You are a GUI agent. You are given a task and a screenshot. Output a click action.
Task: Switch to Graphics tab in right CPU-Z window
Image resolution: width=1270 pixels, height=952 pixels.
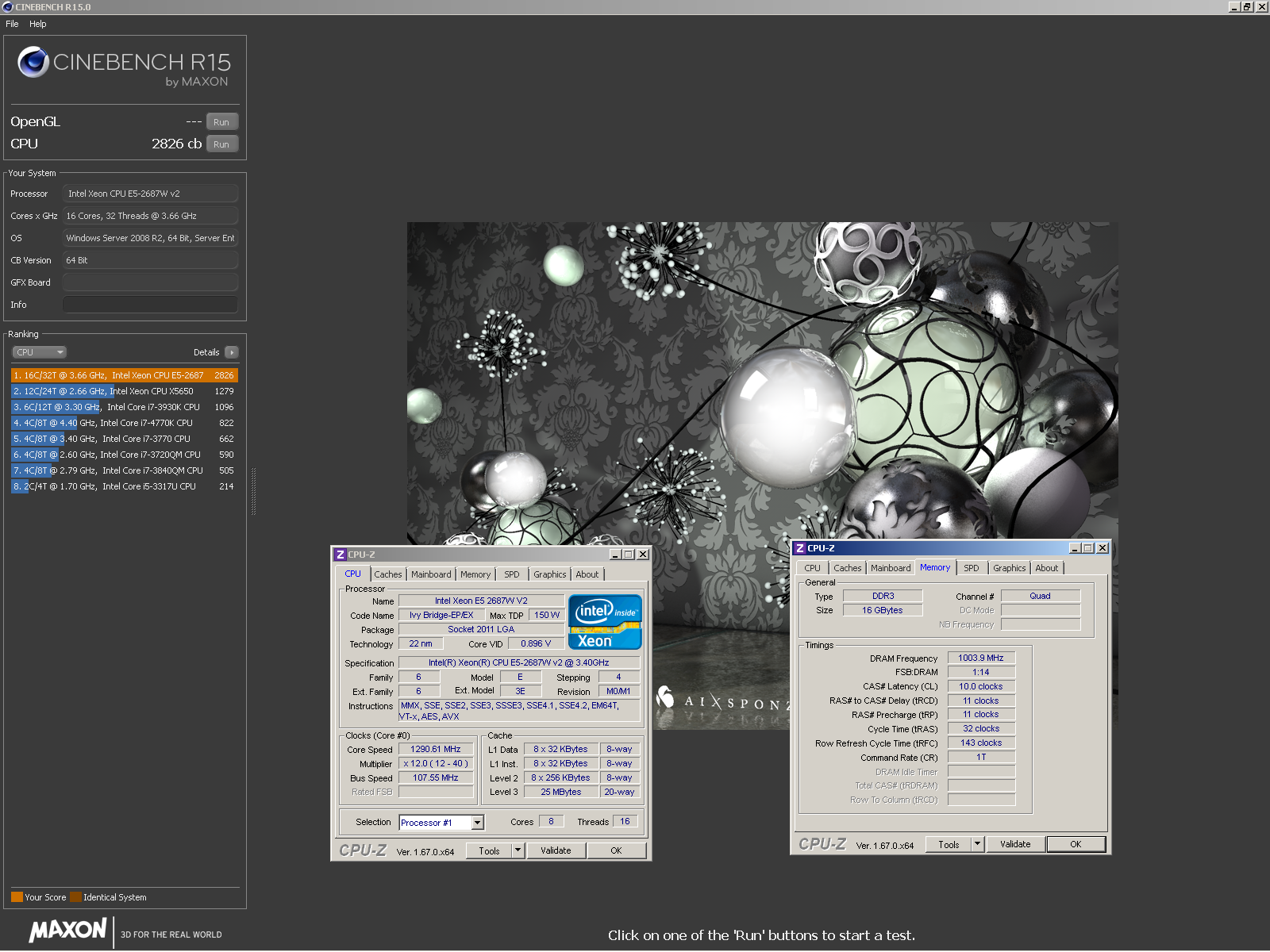1009,568
